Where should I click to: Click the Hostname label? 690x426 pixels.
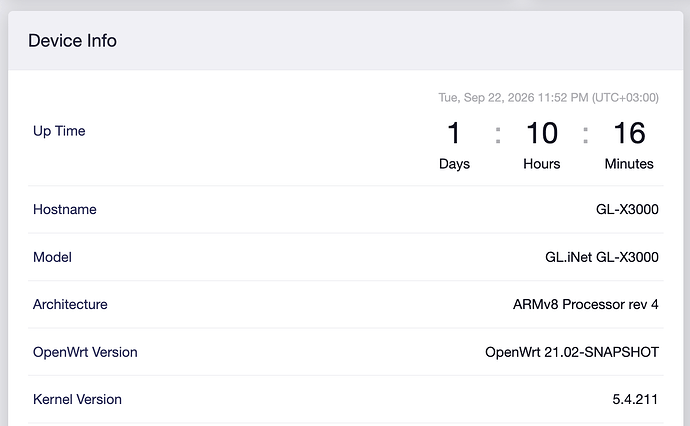click(x=65, y=209)
